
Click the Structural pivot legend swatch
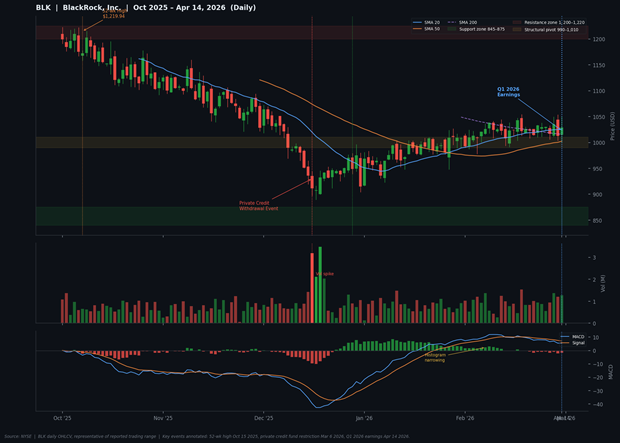[518, 29]
